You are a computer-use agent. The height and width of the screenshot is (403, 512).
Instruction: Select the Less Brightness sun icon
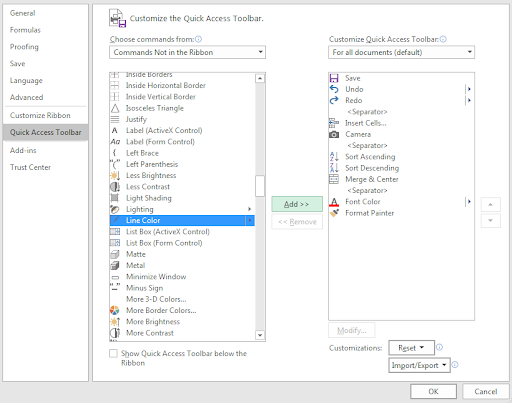click(x=115, y=175)
